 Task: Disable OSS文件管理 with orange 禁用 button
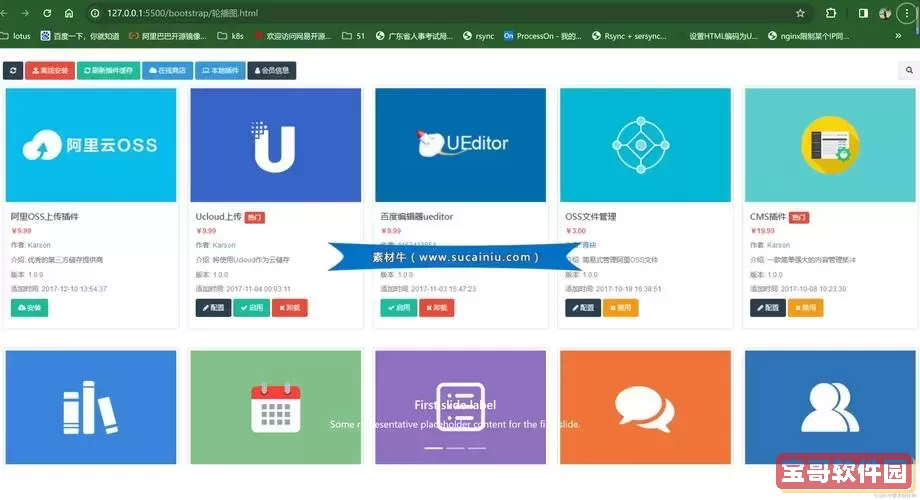620,308
